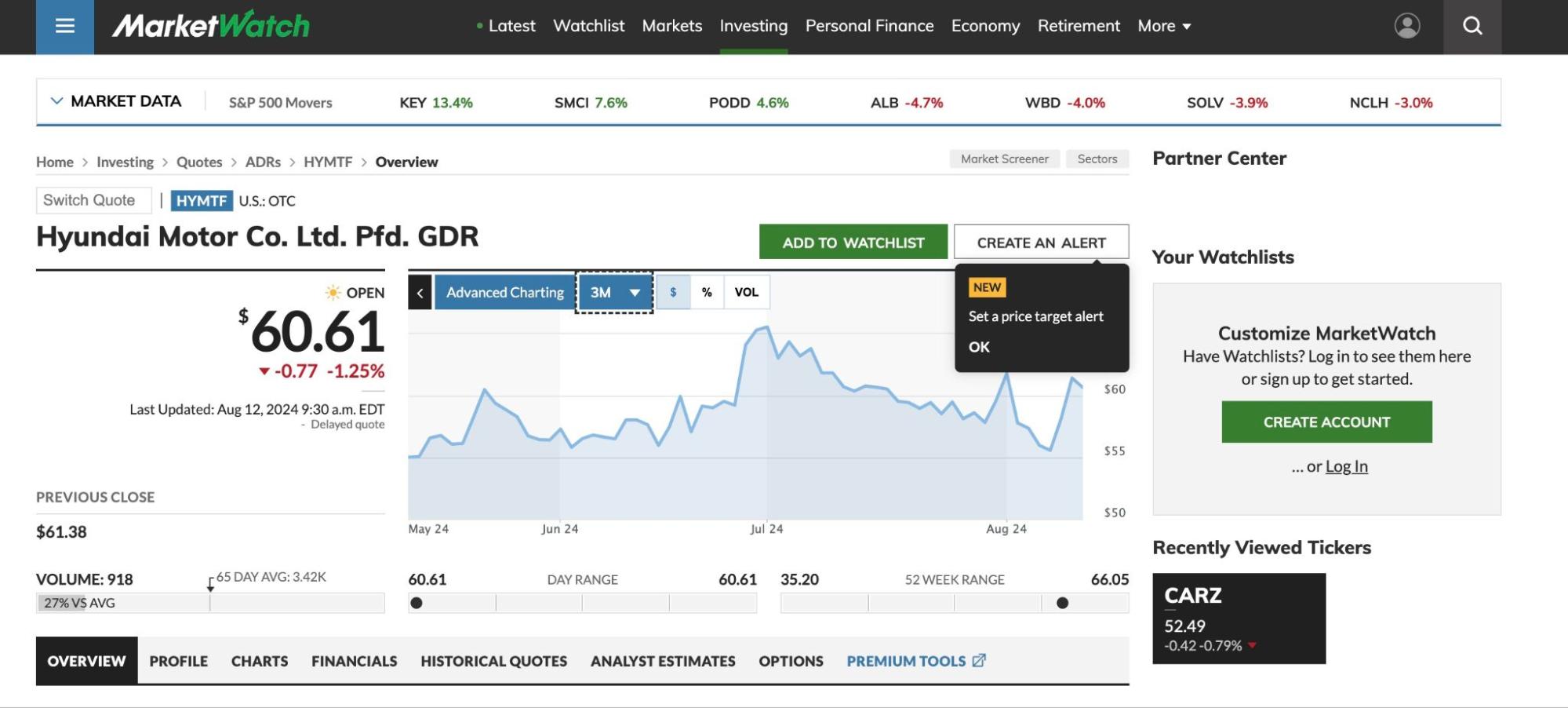Open the PODD 4.6% mover
1568x708 pixels.
[749, 103]
